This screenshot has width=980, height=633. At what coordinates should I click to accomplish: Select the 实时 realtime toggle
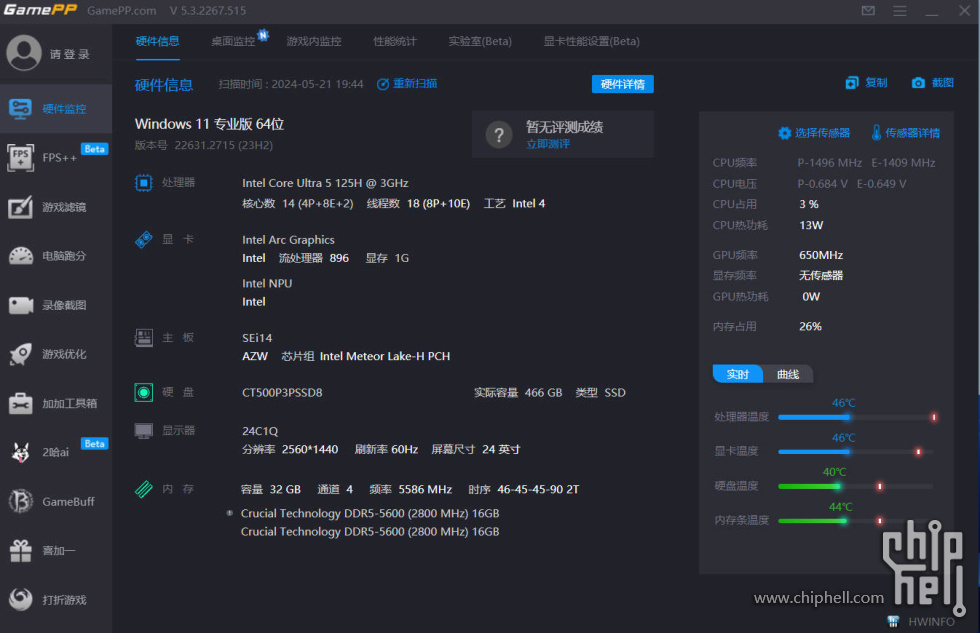tap(738, 374)
